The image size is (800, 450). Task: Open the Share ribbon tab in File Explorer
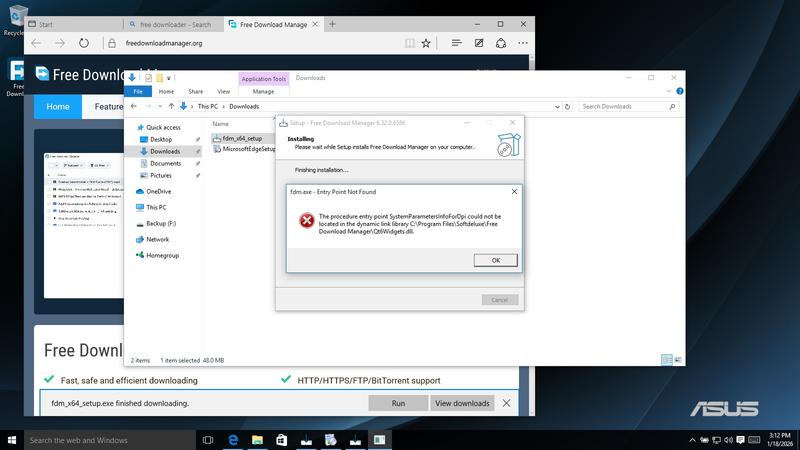[x=195, y=91]
